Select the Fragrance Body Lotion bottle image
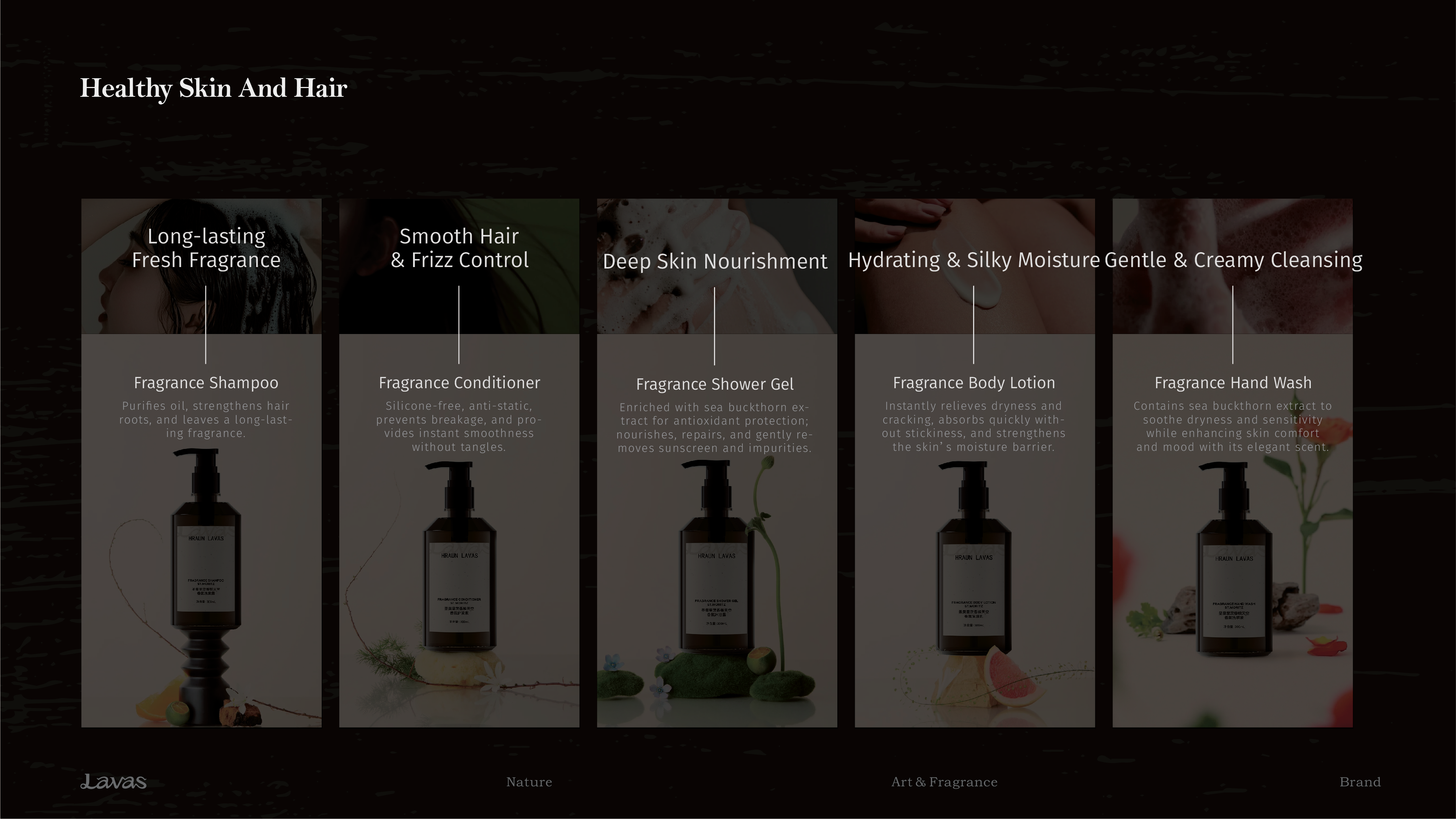This screenshot has height=819, width=1456. [x=974, y=557]
